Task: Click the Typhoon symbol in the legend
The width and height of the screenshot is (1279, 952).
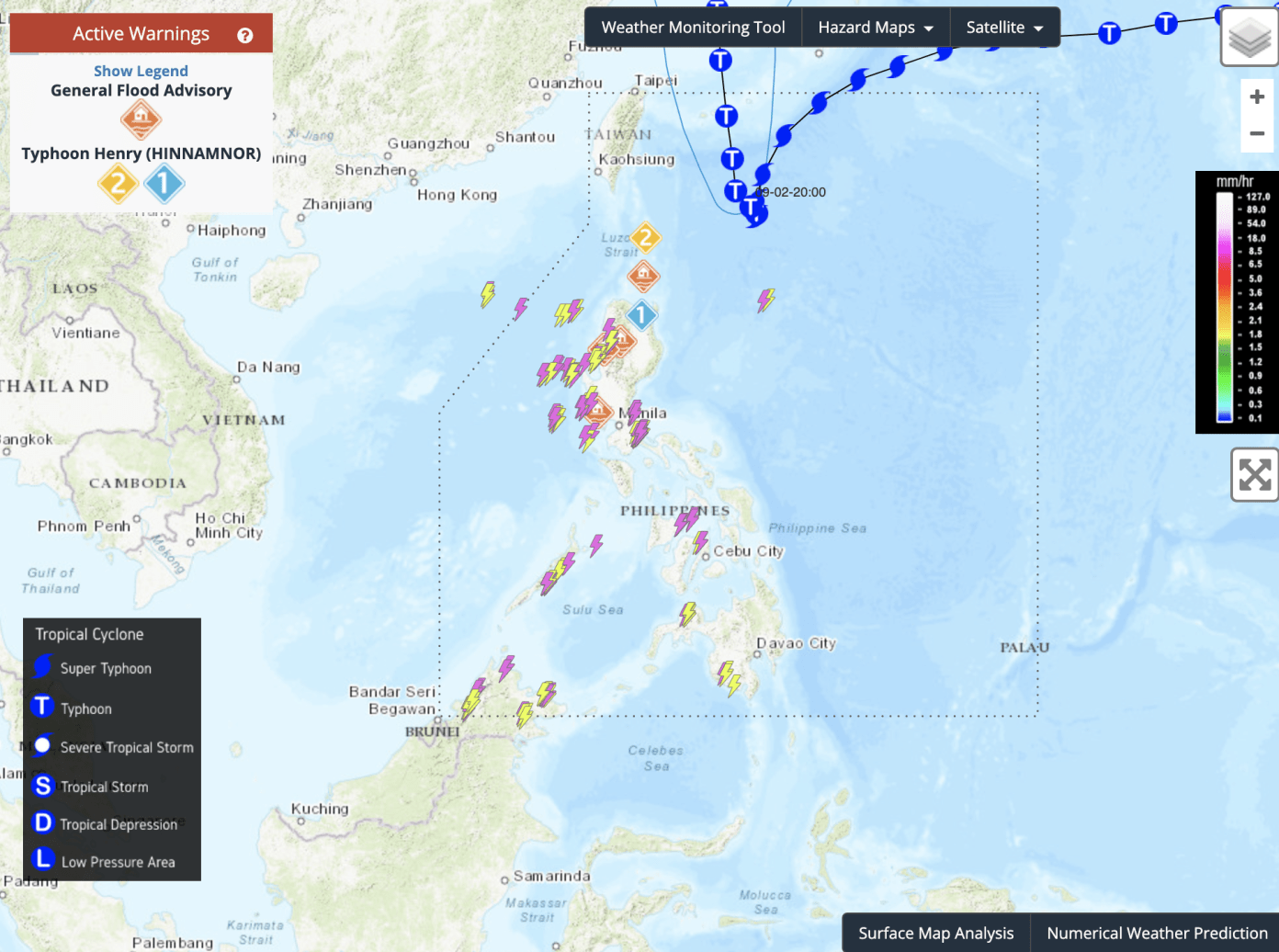Action: 42,707
